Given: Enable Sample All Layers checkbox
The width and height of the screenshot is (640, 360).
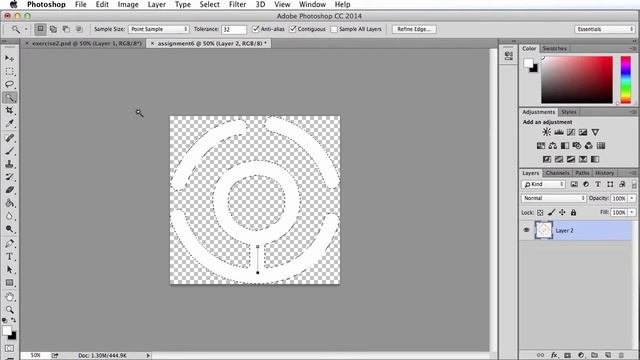Looking at the screenshot, I should [334, 29].
